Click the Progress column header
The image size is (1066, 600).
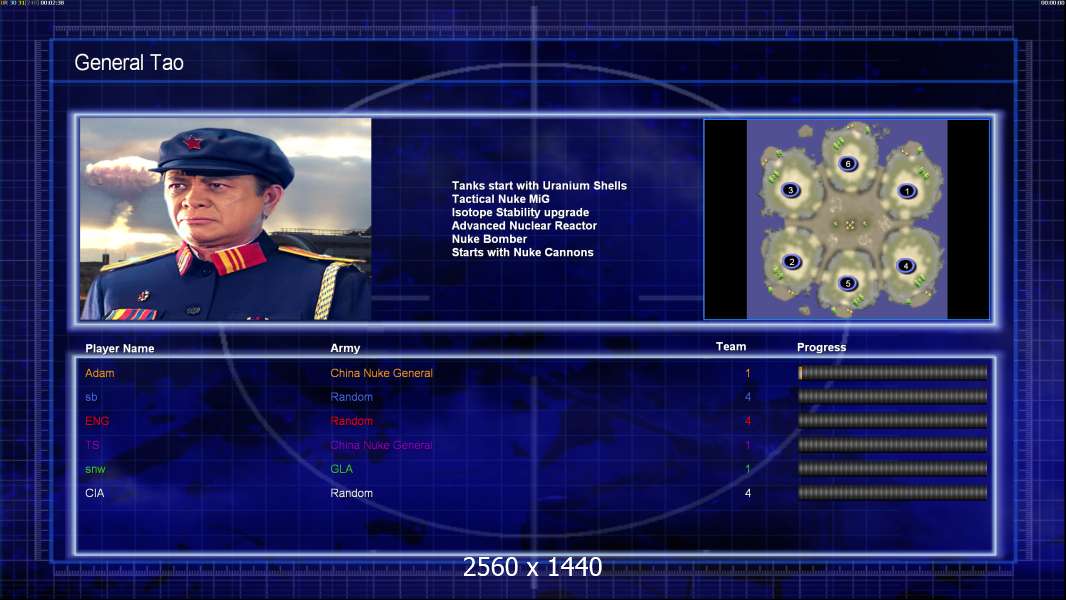pyautogui.click(x=821, y=347)
